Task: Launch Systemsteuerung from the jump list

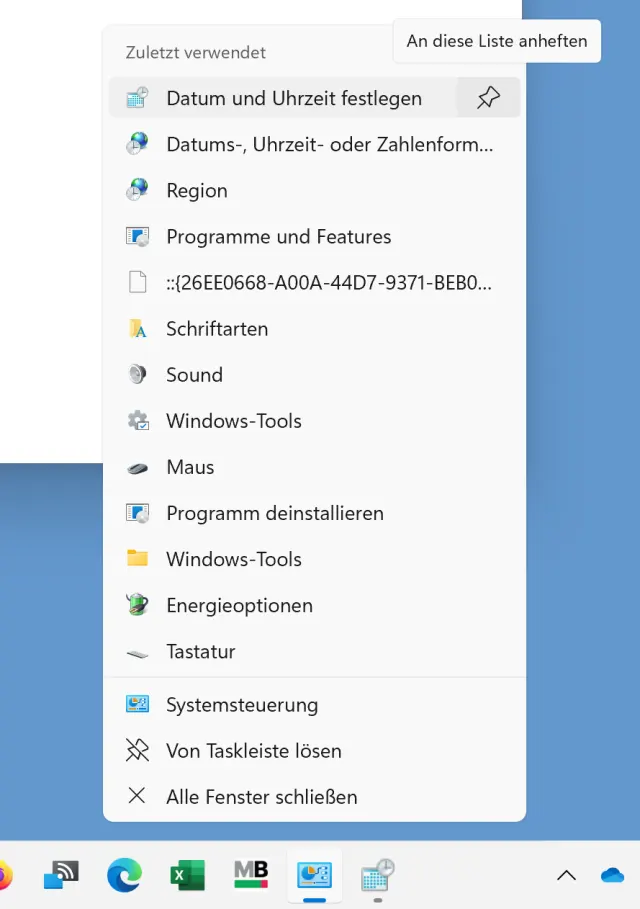Action: [x=242, y=704]
